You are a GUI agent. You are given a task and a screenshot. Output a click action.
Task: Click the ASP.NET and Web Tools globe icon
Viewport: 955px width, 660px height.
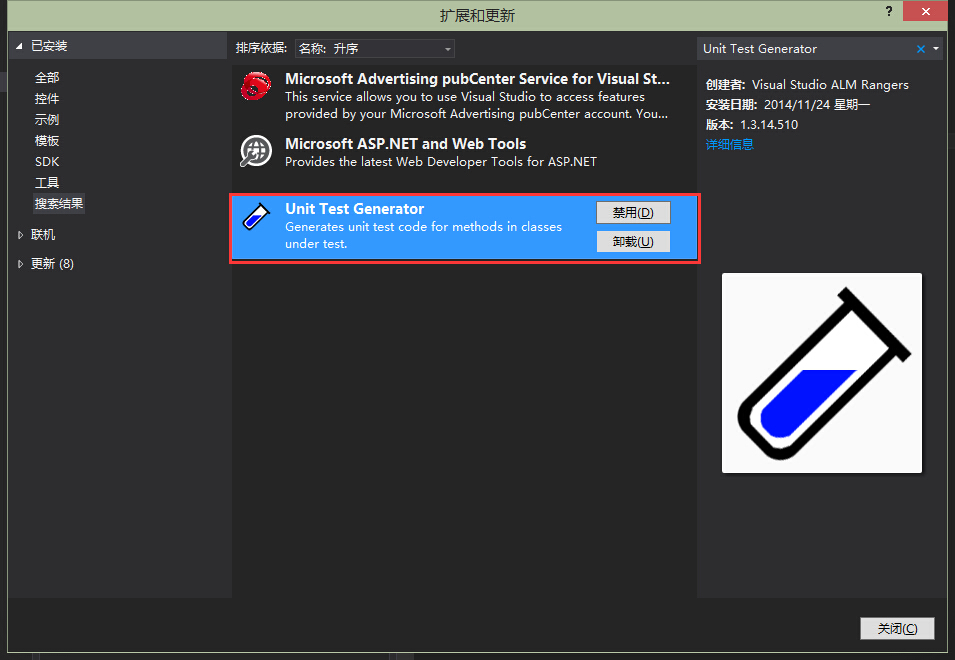coord(256,151)
